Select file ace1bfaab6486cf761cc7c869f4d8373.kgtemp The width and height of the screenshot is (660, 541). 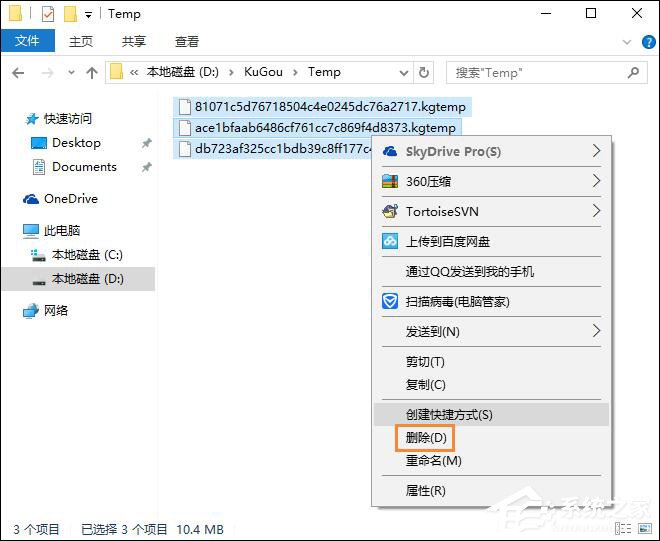tap(317, 128)
